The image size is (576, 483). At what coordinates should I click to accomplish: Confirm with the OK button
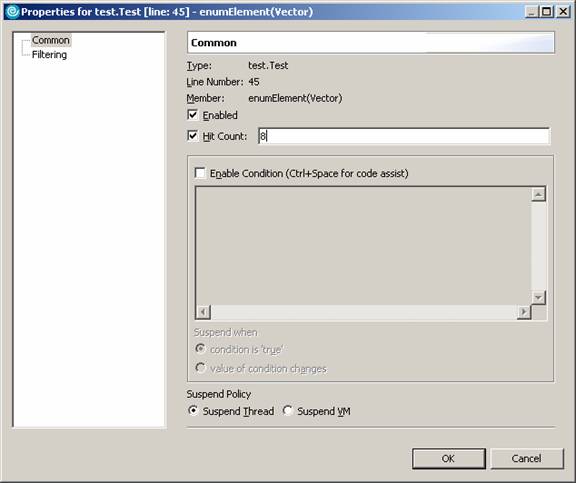click(449, 458)
